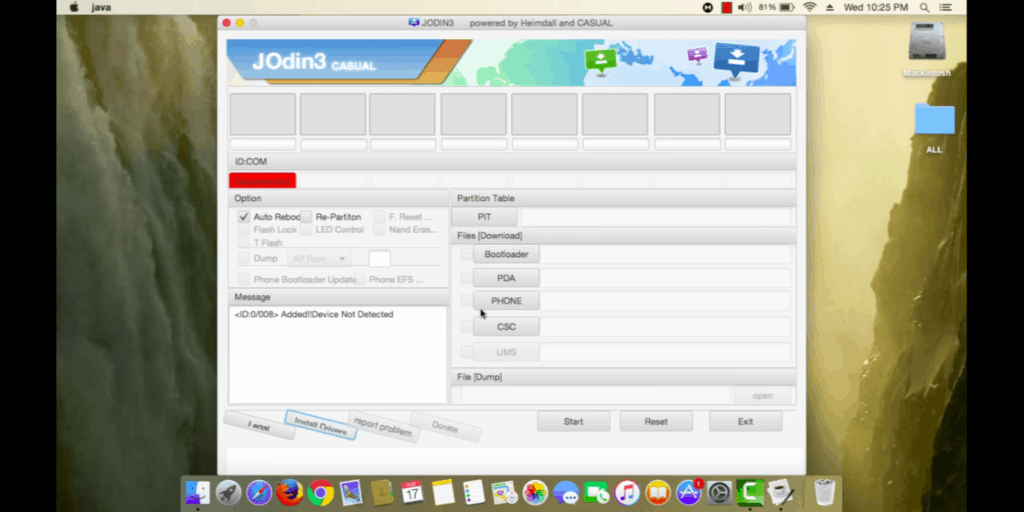Open the AP Ram dropdown

coord(319,259)
